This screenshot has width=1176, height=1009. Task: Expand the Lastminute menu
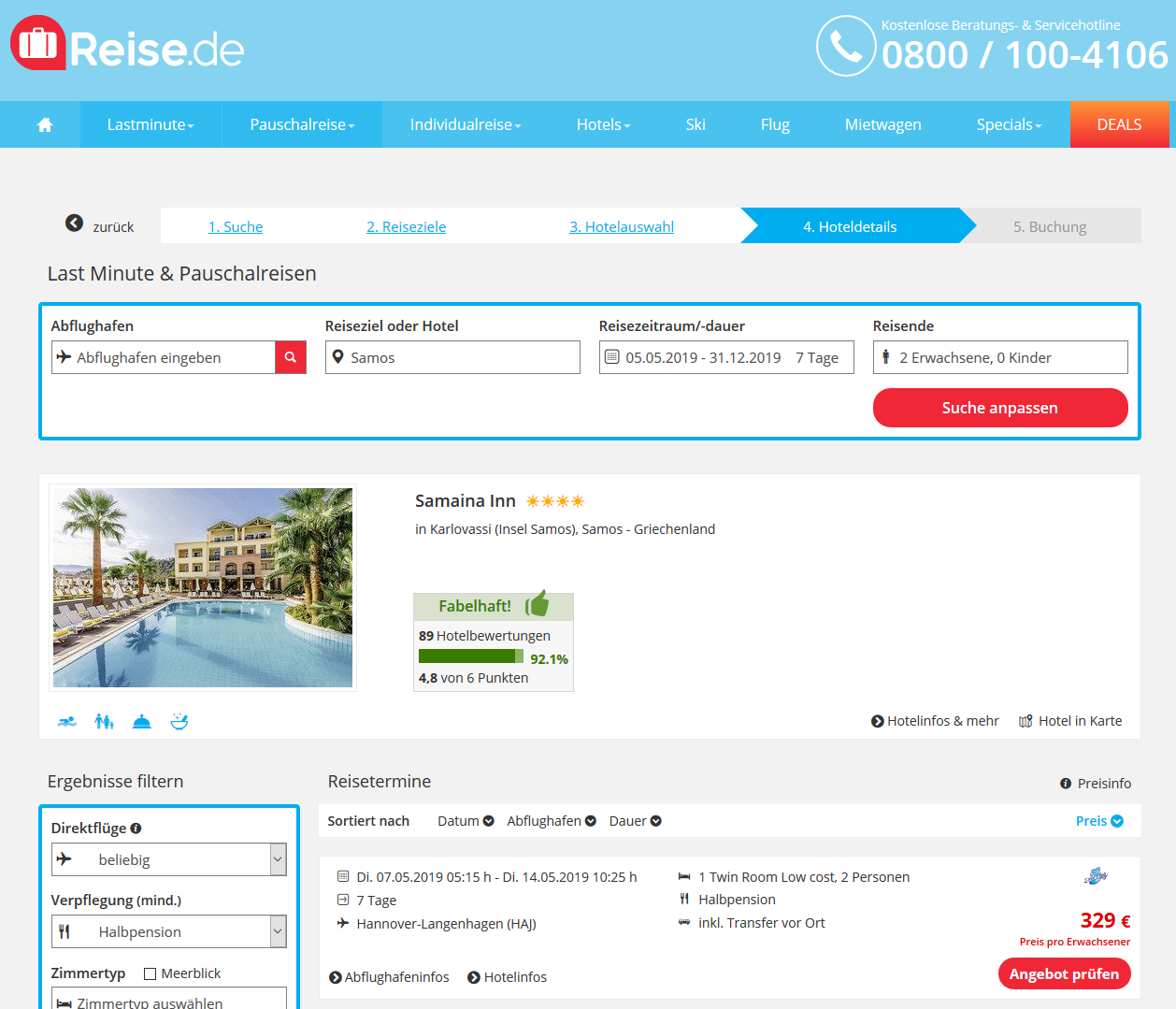(x=151, y=124)
